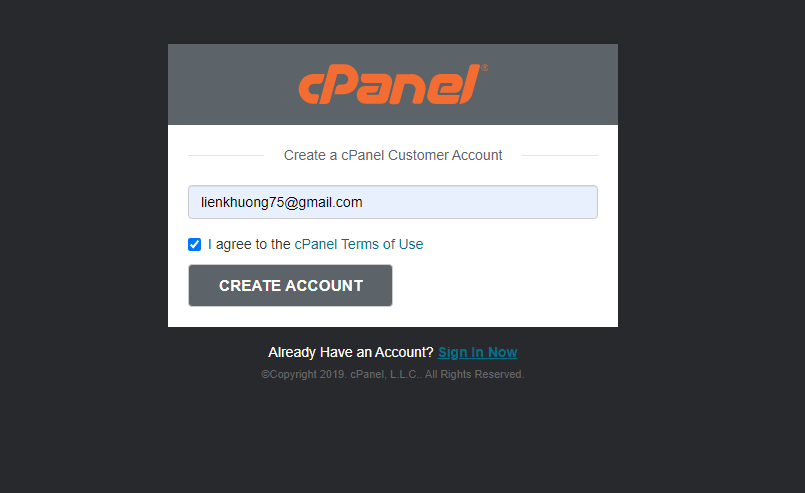Follow the Sign In Now link

click(477, 352)
